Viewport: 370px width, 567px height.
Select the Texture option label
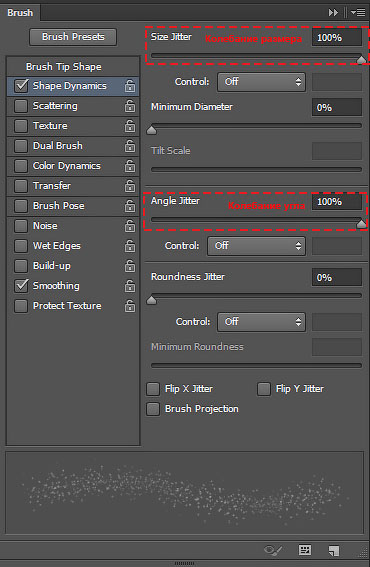click(x=50, y=126)
